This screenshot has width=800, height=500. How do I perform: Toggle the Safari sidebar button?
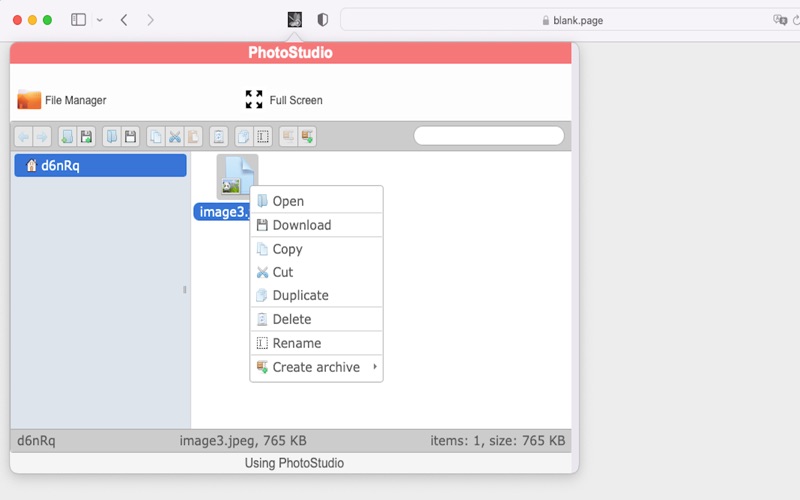(x=79, y=20)
